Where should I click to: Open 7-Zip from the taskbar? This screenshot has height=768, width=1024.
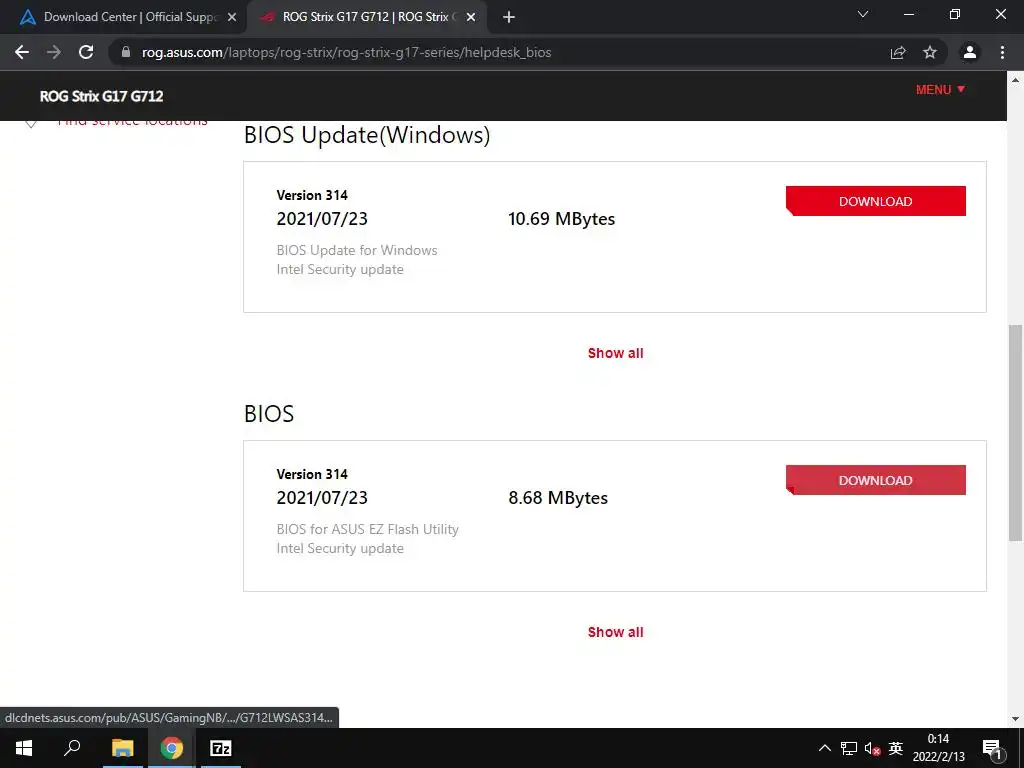pos(221,748)
